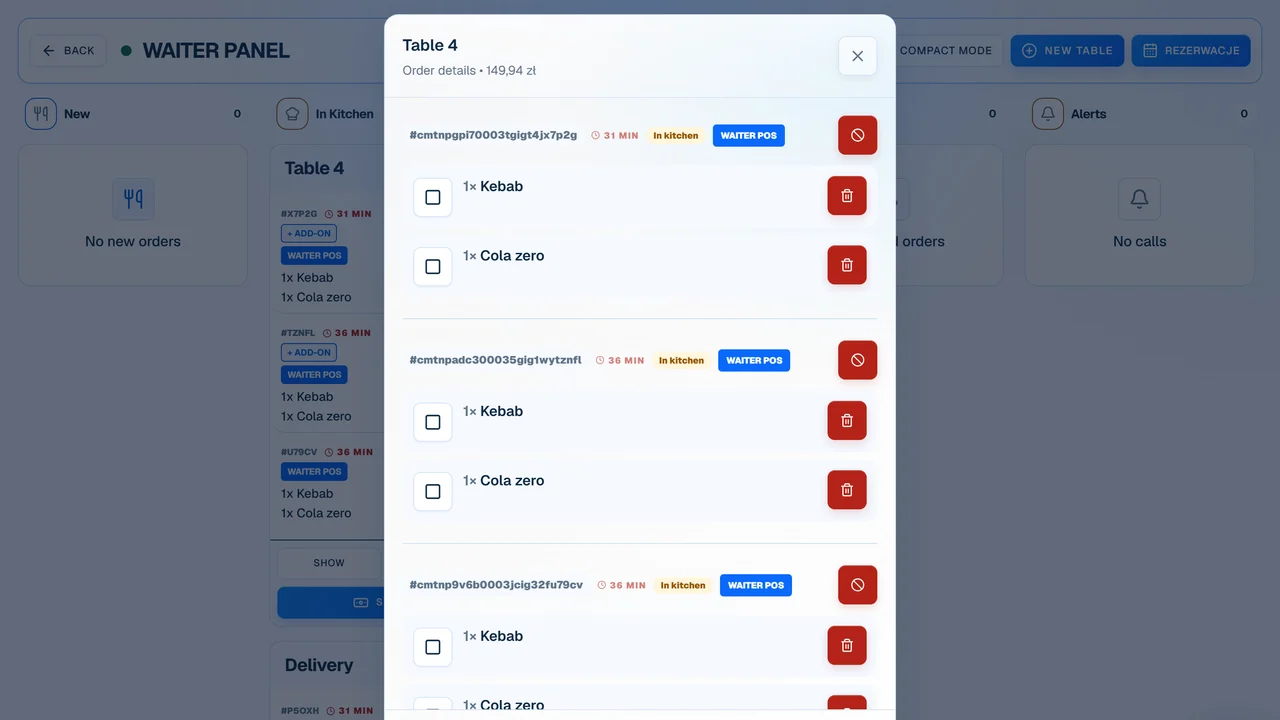This screenshot has height=720, width=1280.
Task: Click the Delivery card heading
Action: pyautogui.click(x=319, y=665)
